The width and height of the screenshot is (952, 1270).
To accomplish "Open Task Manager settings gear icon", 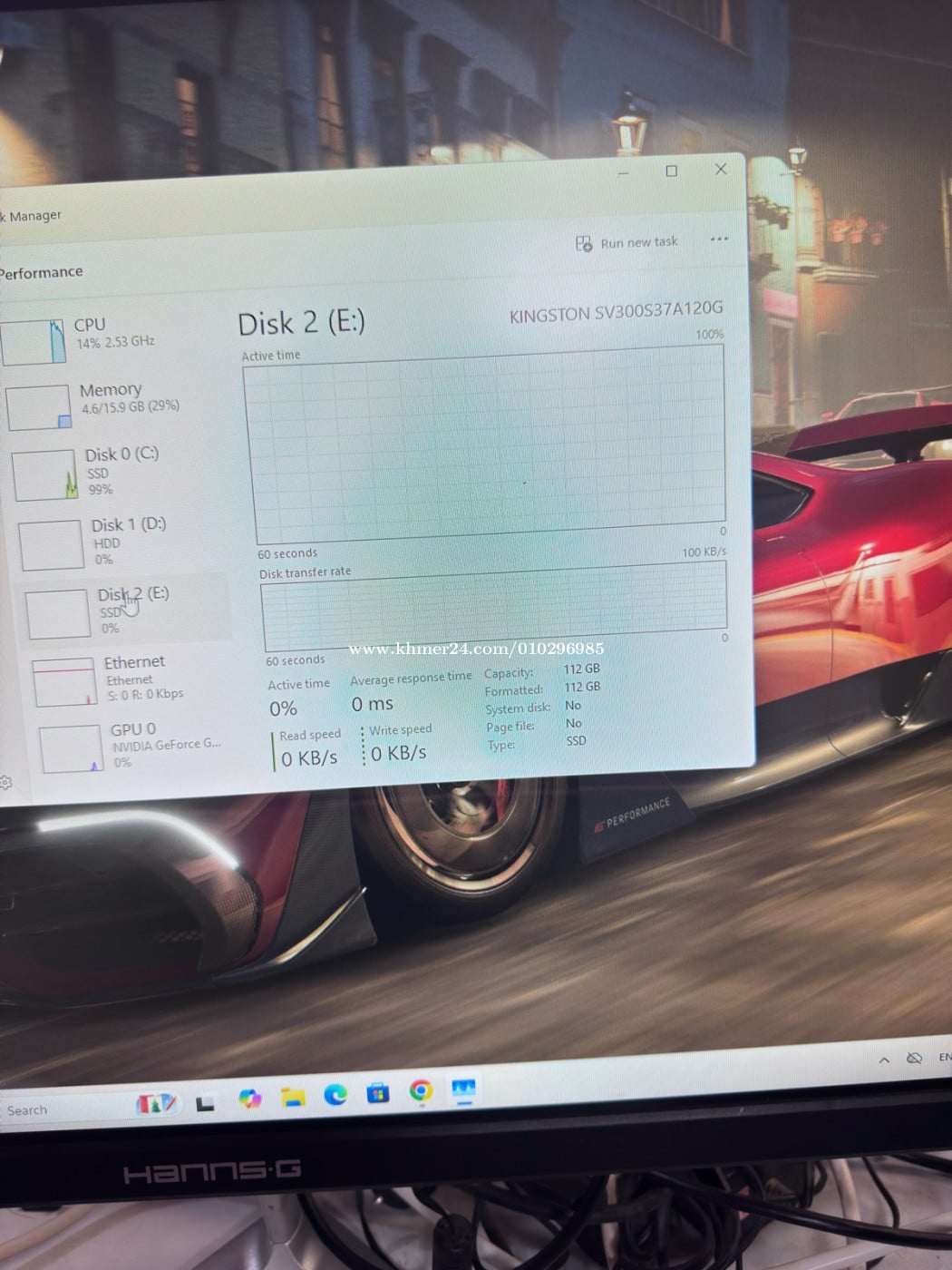I will point(5,782).
